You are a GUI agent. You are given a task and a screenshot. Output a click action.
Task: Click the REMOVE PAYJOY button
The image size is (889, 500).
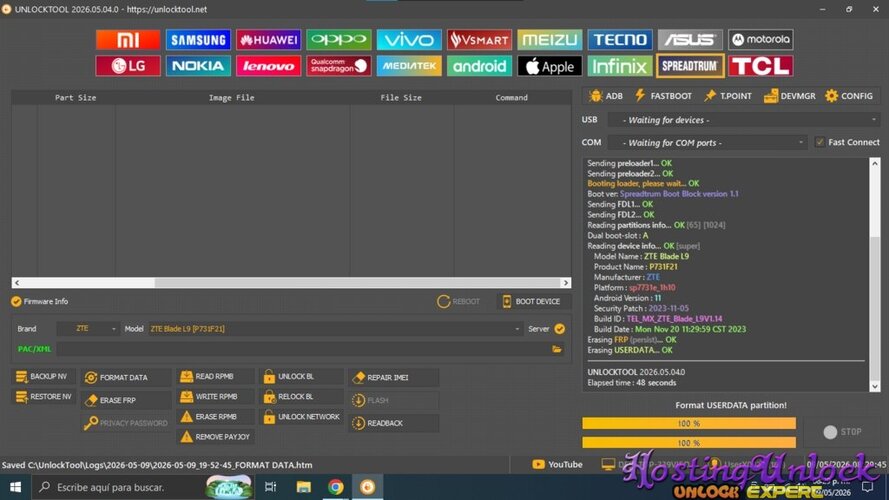point(215,437)
